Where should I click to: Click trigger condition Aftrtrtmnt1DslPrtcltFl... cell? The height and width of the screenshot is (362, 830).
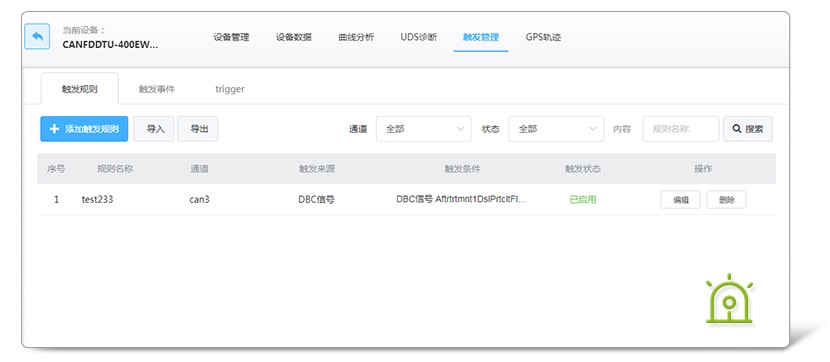pos(462,200)
